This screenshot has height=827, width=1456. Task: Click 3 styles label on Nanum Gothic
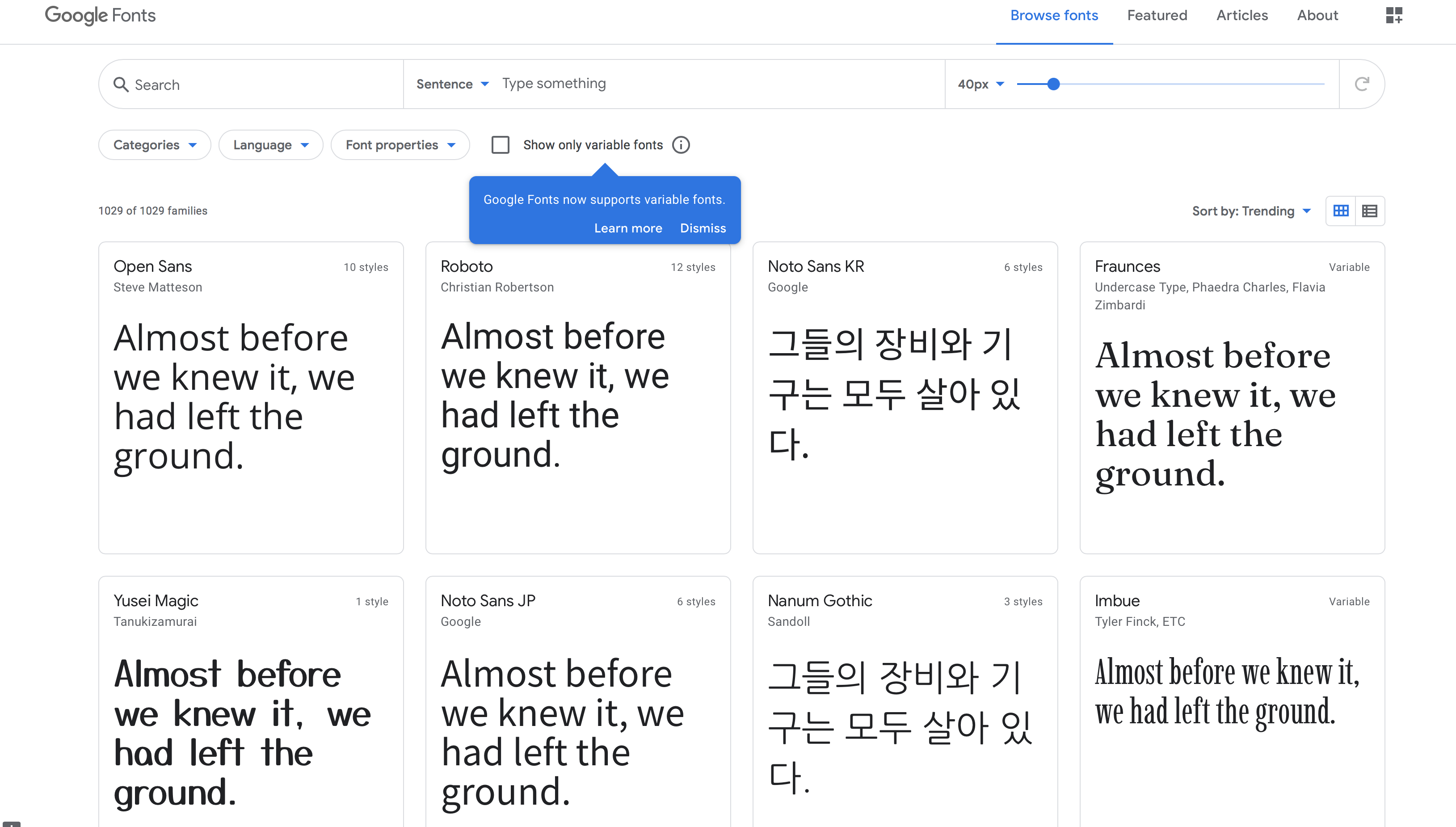[1023, 602]
